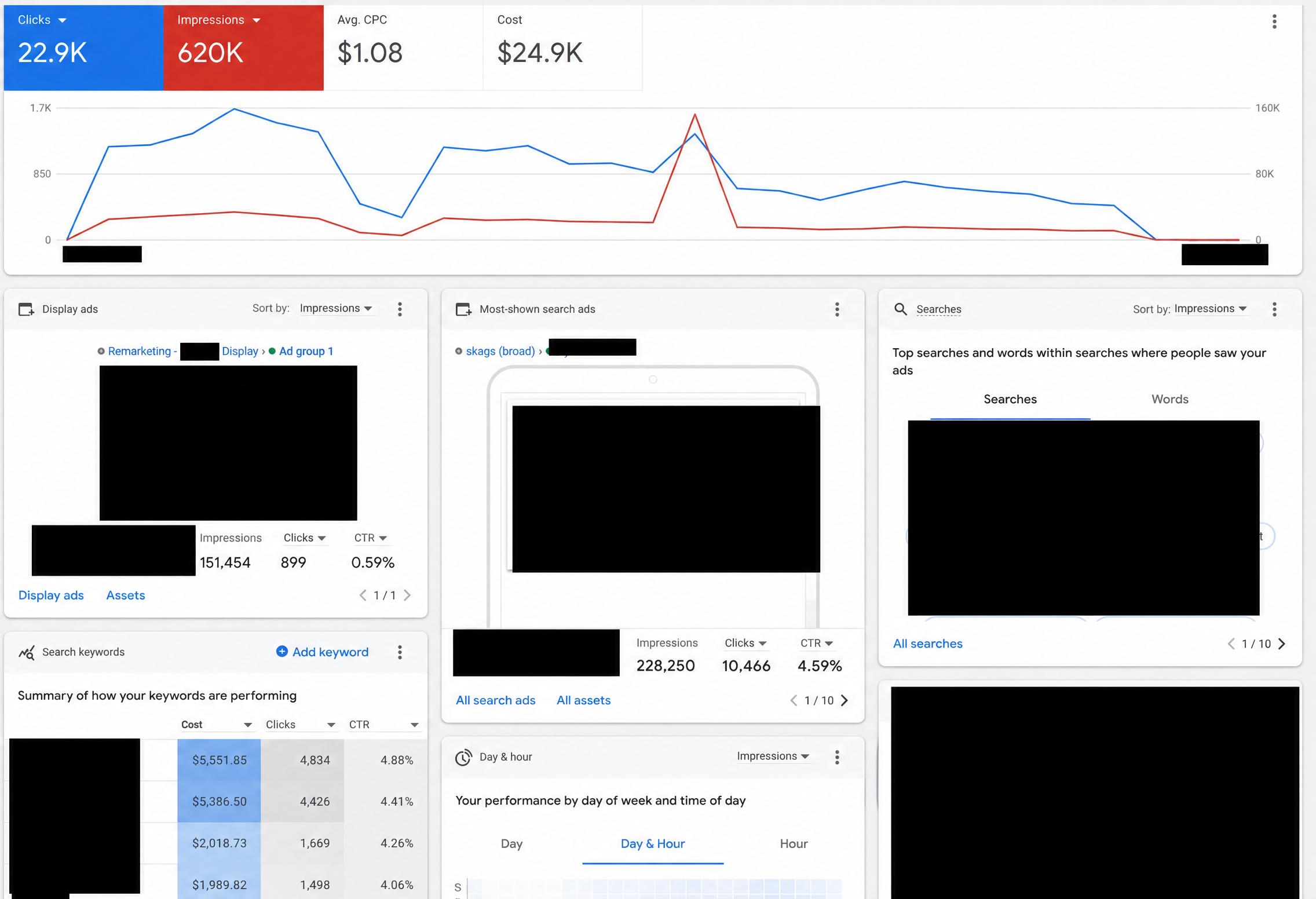Open the All assets link

[583, 700]
